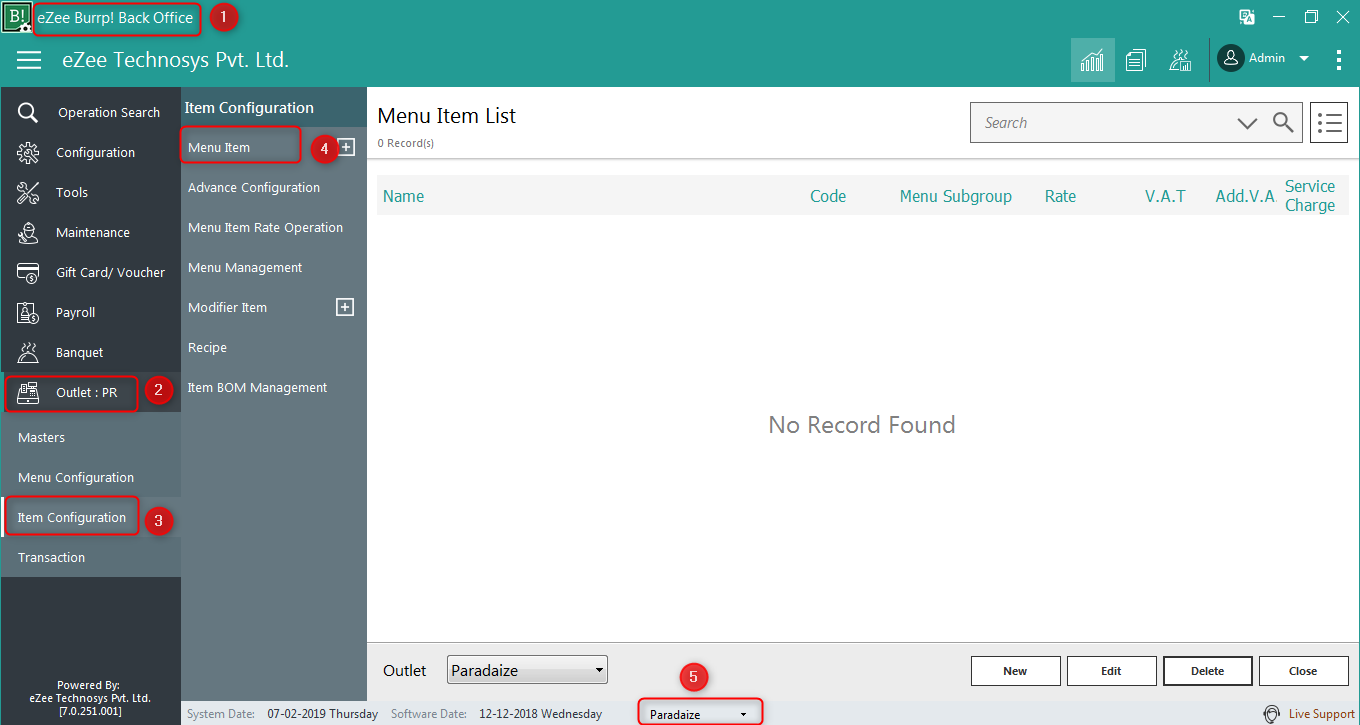Open the Banquet sidebar section
Image resolution: width=1360 pixels, height=725 pixels.
pos(90,353)
